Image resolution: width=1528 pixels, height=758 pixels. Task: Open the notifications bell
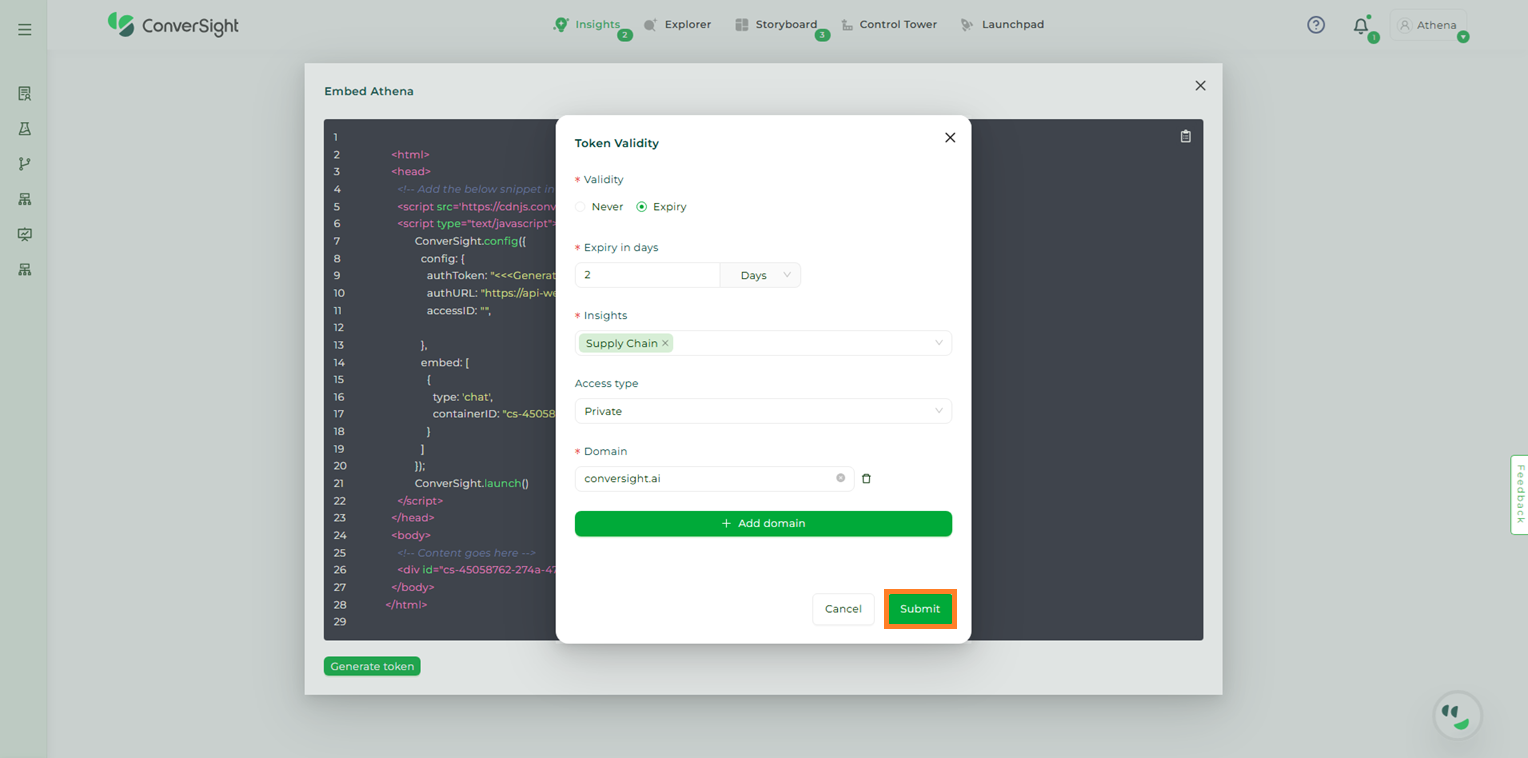1360,26
